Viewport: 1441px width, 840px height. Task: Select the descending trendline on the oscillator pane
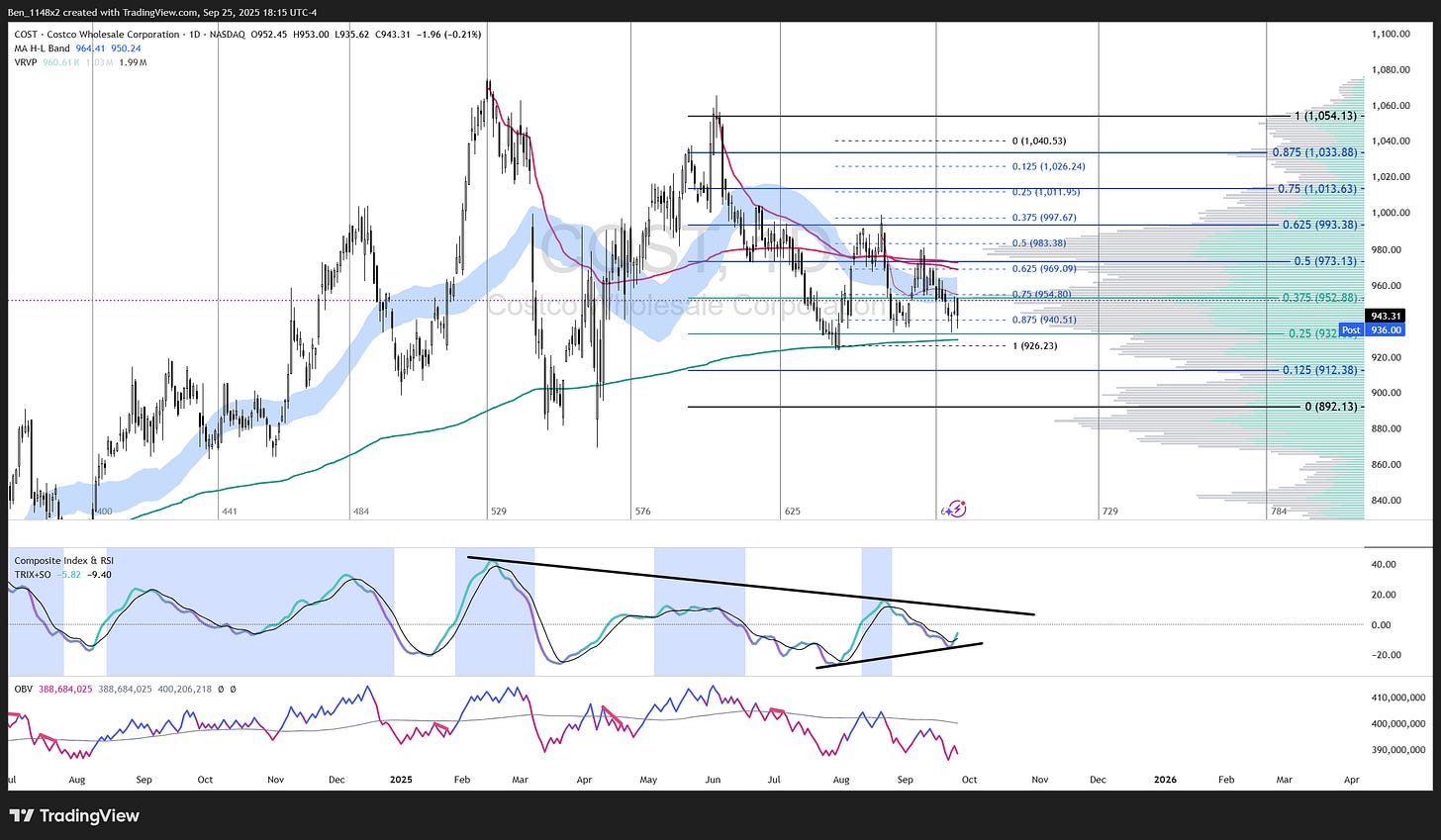tap(752, 586)
